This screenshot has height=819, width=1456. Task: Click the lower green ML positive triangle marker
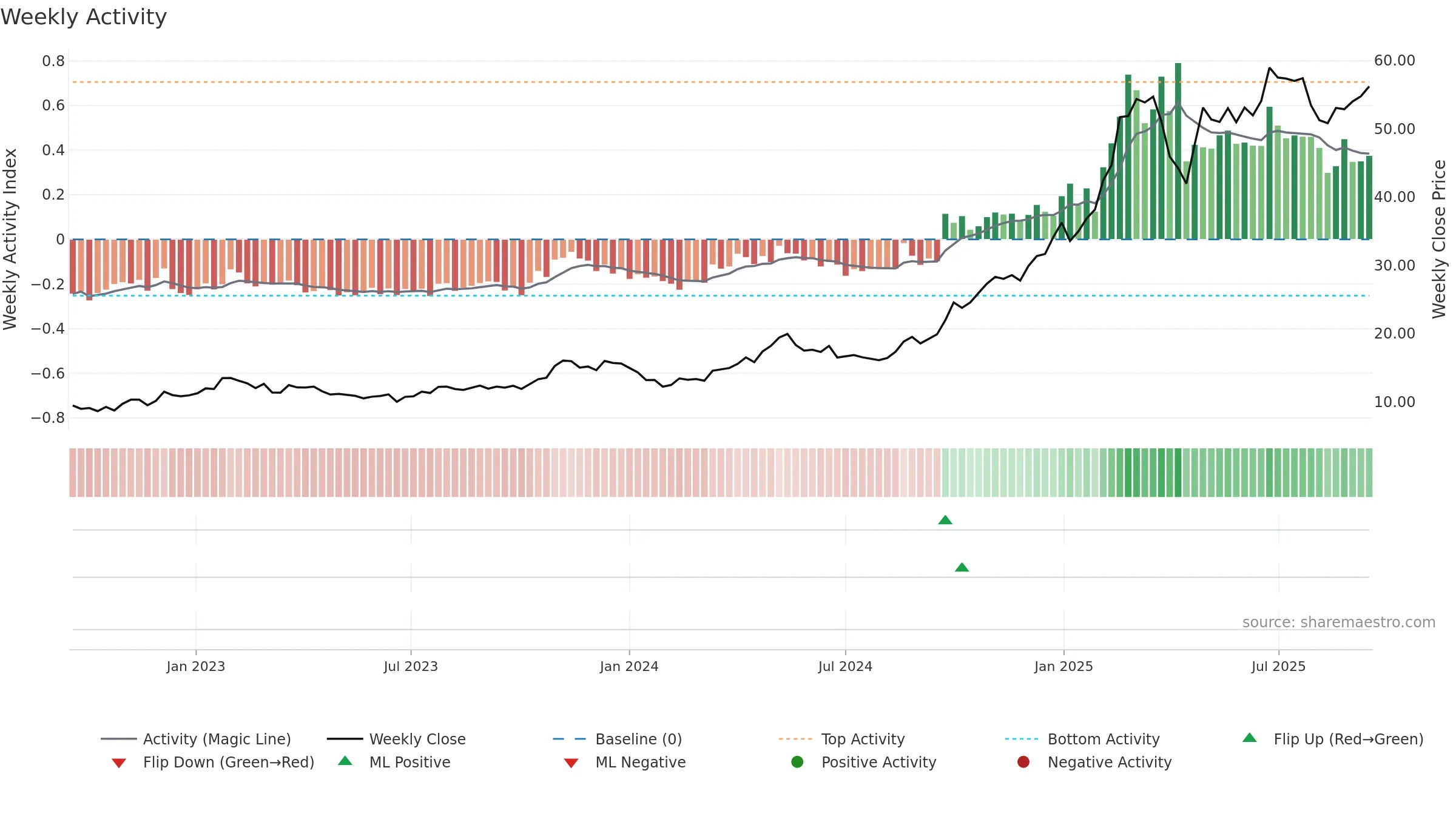(962, 567)
